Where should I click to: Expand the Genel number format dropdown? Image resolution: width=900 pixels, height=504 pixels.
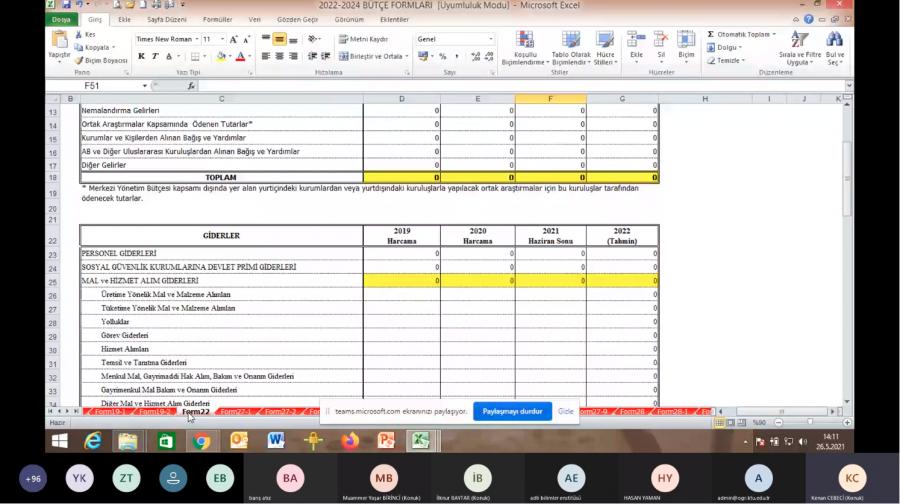pyautogui.click(x=490, y=39)
